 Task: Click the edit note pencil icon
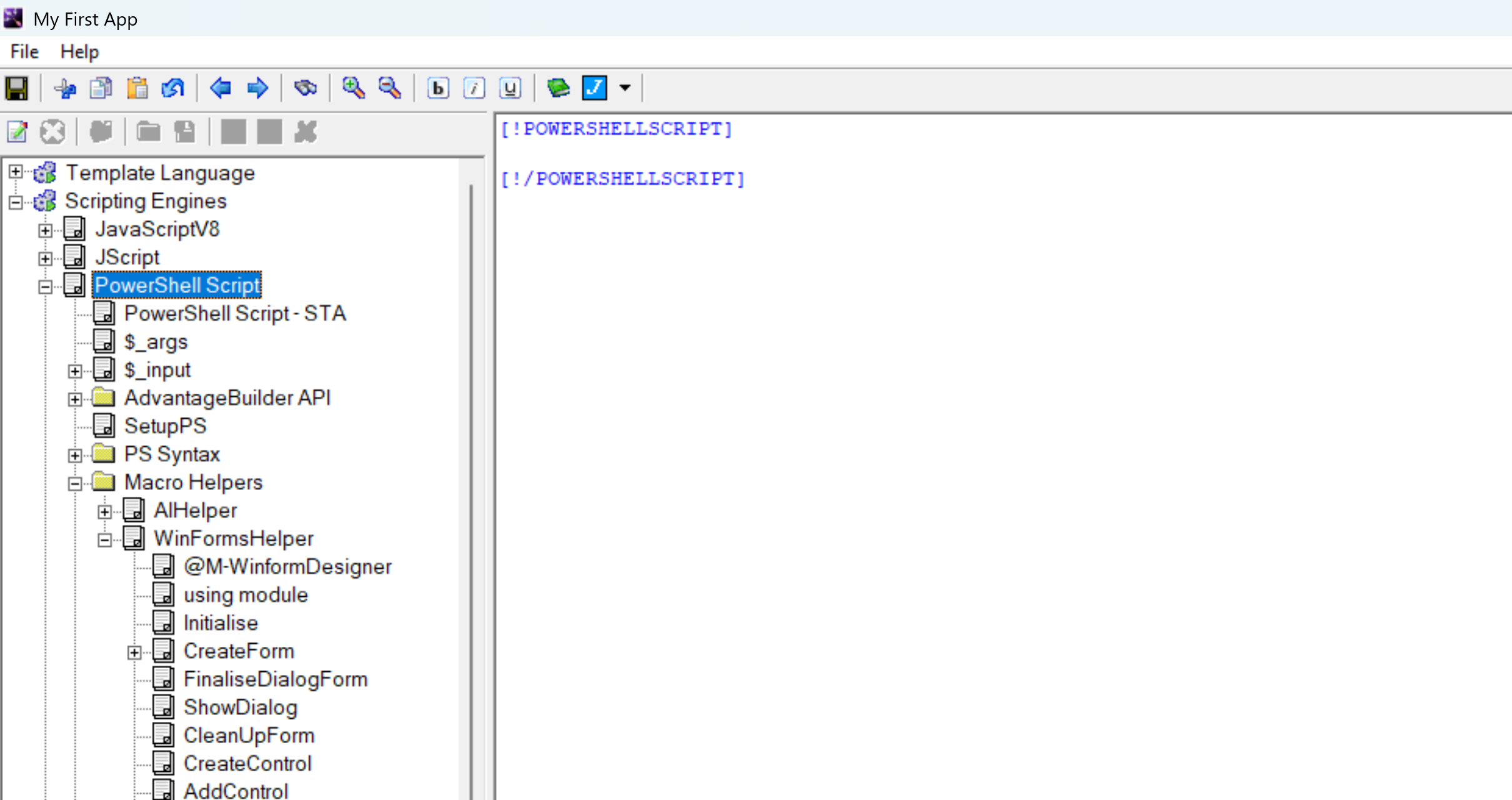click(x=17, y=132)
